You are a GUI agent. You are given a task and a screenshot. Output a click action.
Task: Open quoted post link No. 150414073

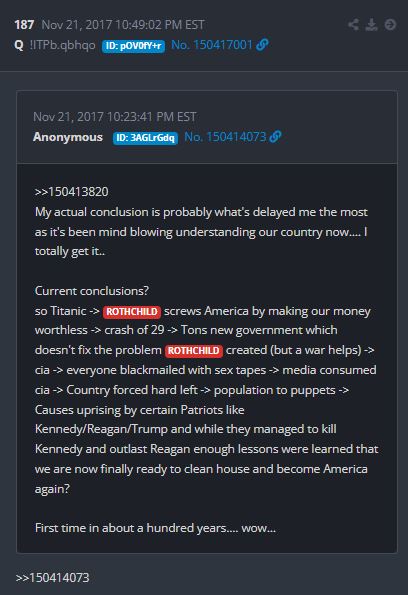225,137
